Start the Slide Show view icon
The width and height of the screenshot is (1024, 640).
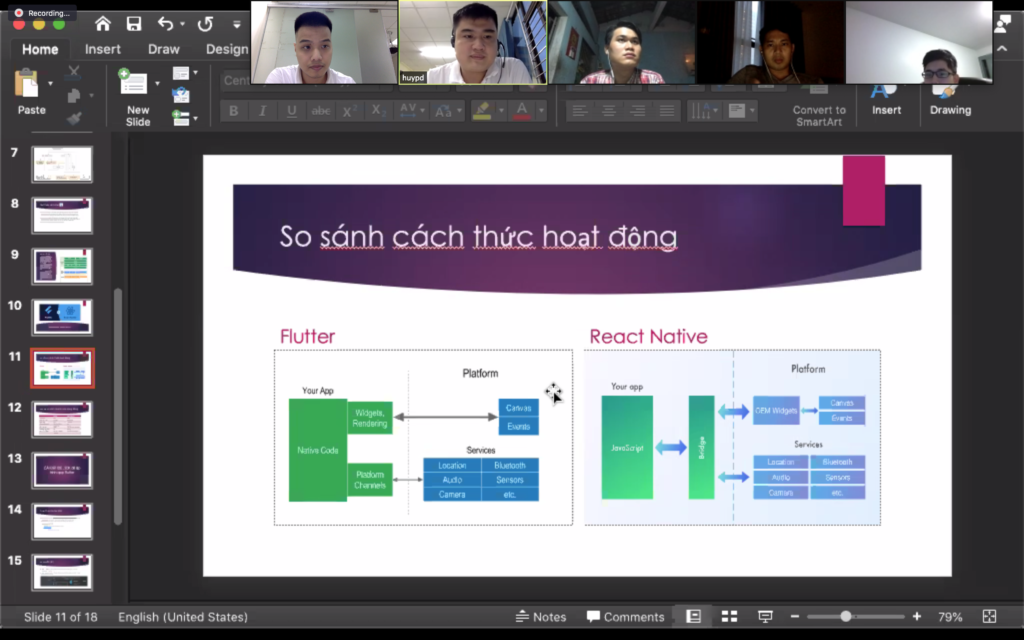pos(765,617)
